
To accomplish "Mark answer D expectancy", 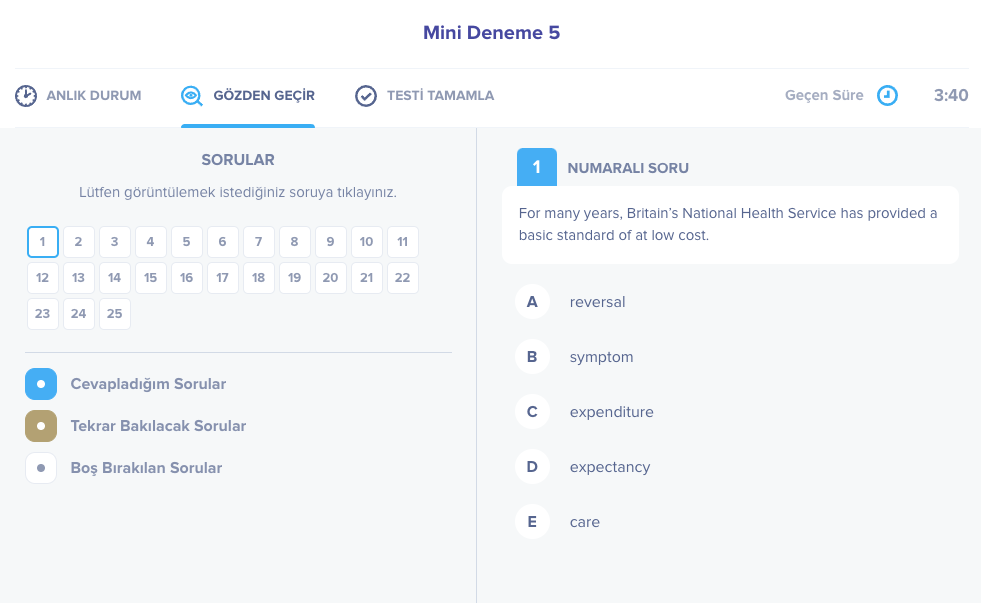I will (x=533, y=467).
